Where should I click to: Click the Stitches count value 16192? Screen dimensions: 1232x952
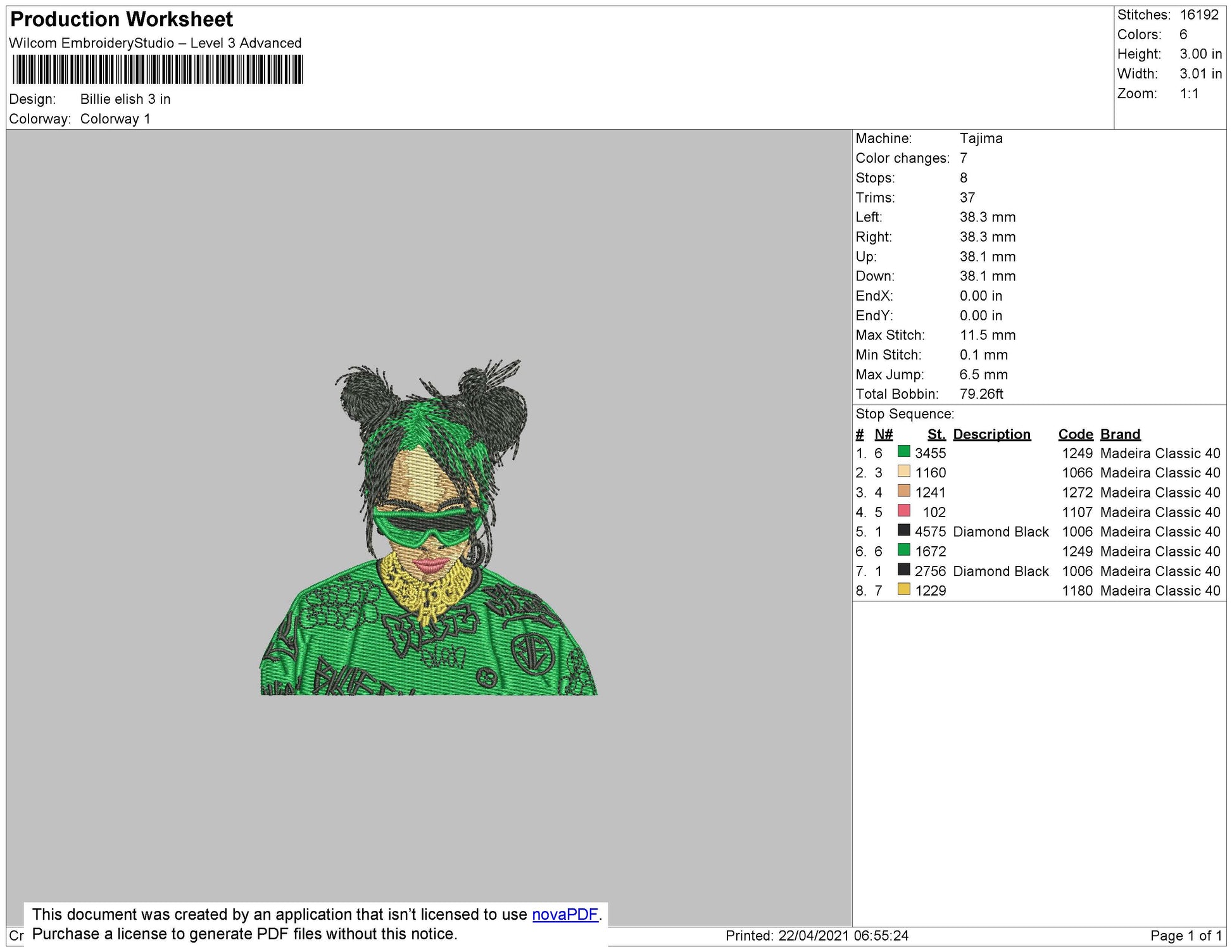click(1199, 15)
